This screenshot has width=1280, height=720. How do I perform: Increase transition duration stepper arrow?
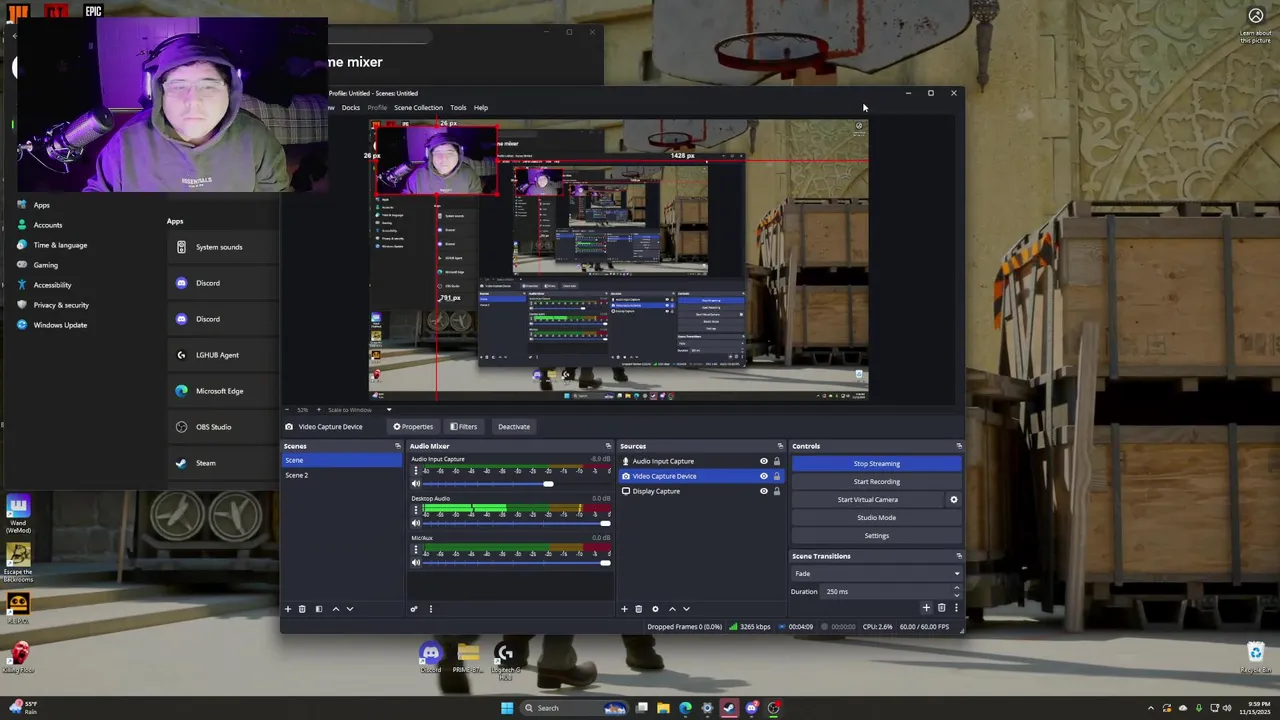pos(956,588)
